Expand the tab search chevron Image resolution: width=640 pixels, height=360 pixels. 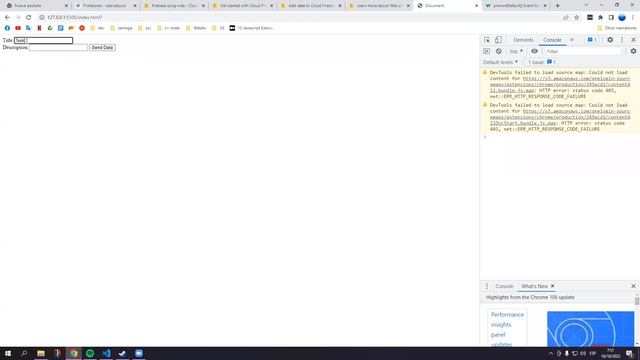pos(586,5)
